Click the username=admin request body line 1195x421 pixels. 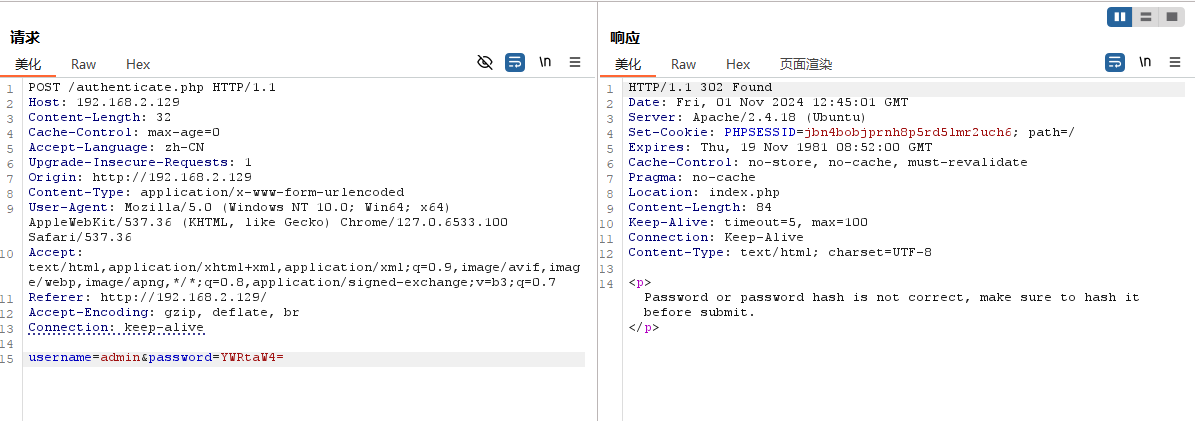click(156, 358)
